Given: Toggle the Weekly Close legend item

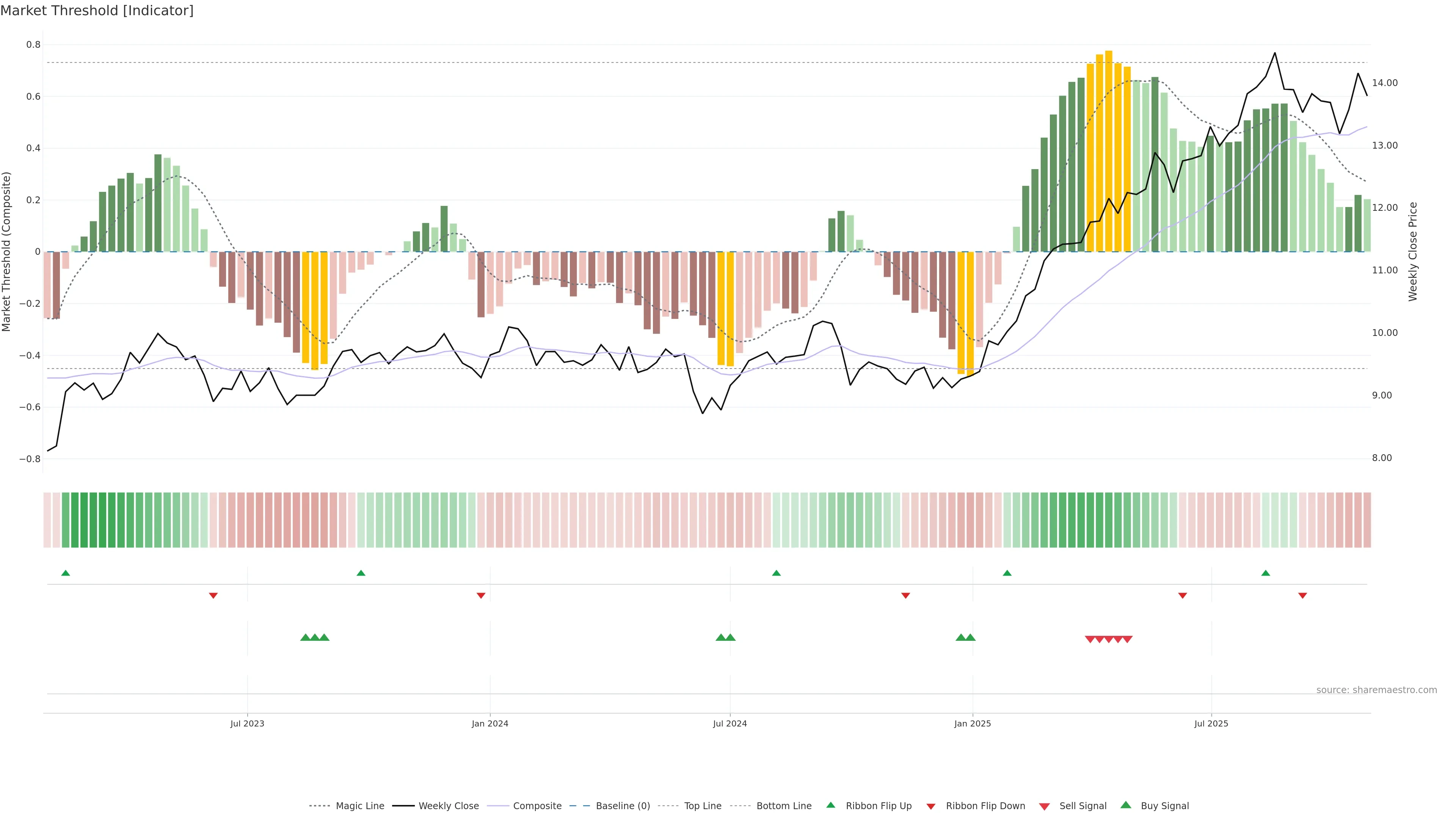Looking at the screenshot, I should pyautogui.click(x=448, y=805).
